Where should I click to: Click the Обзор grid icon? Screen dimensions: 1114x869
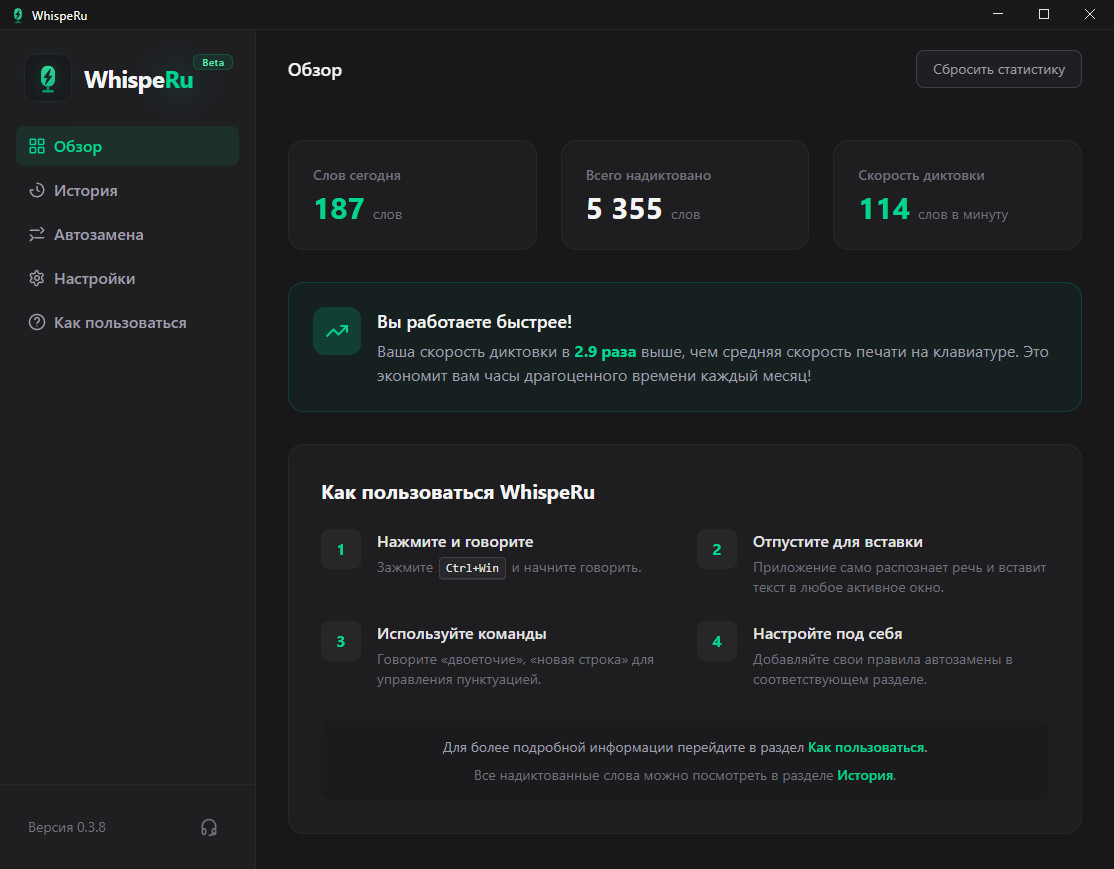[37, 146]
